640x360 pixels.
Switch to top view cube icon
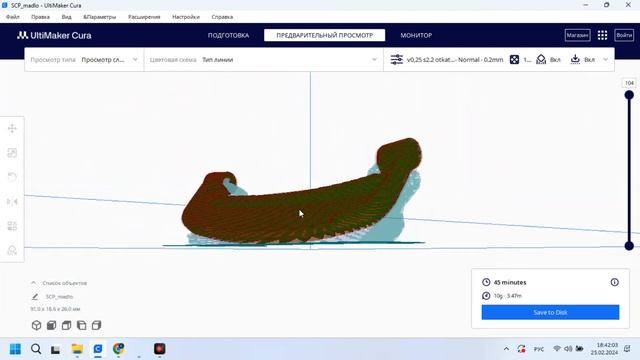pos(66,325)
